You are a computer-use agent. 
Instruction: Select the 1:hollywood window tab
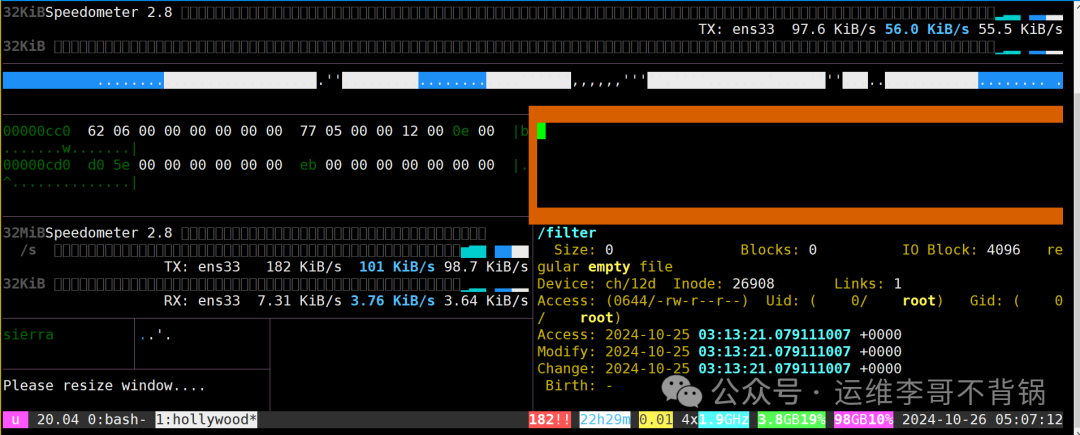pos(207,419)
